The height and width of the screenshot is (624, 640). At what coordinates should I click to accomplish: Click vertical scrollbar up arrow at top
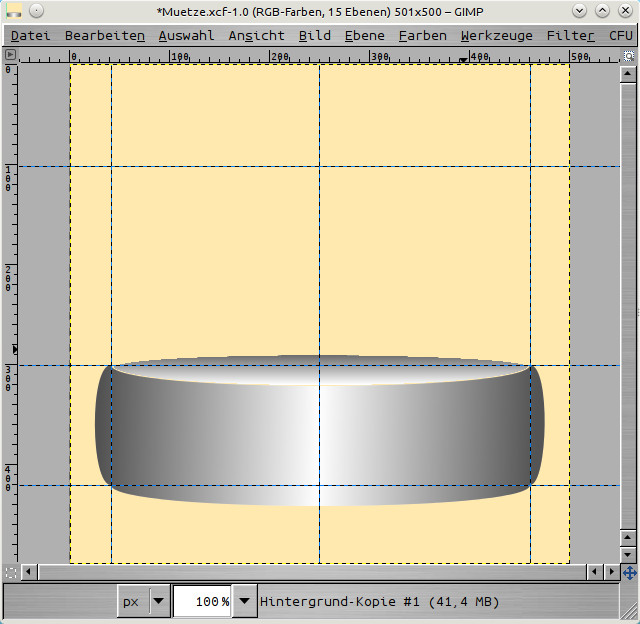pos(627,74)
